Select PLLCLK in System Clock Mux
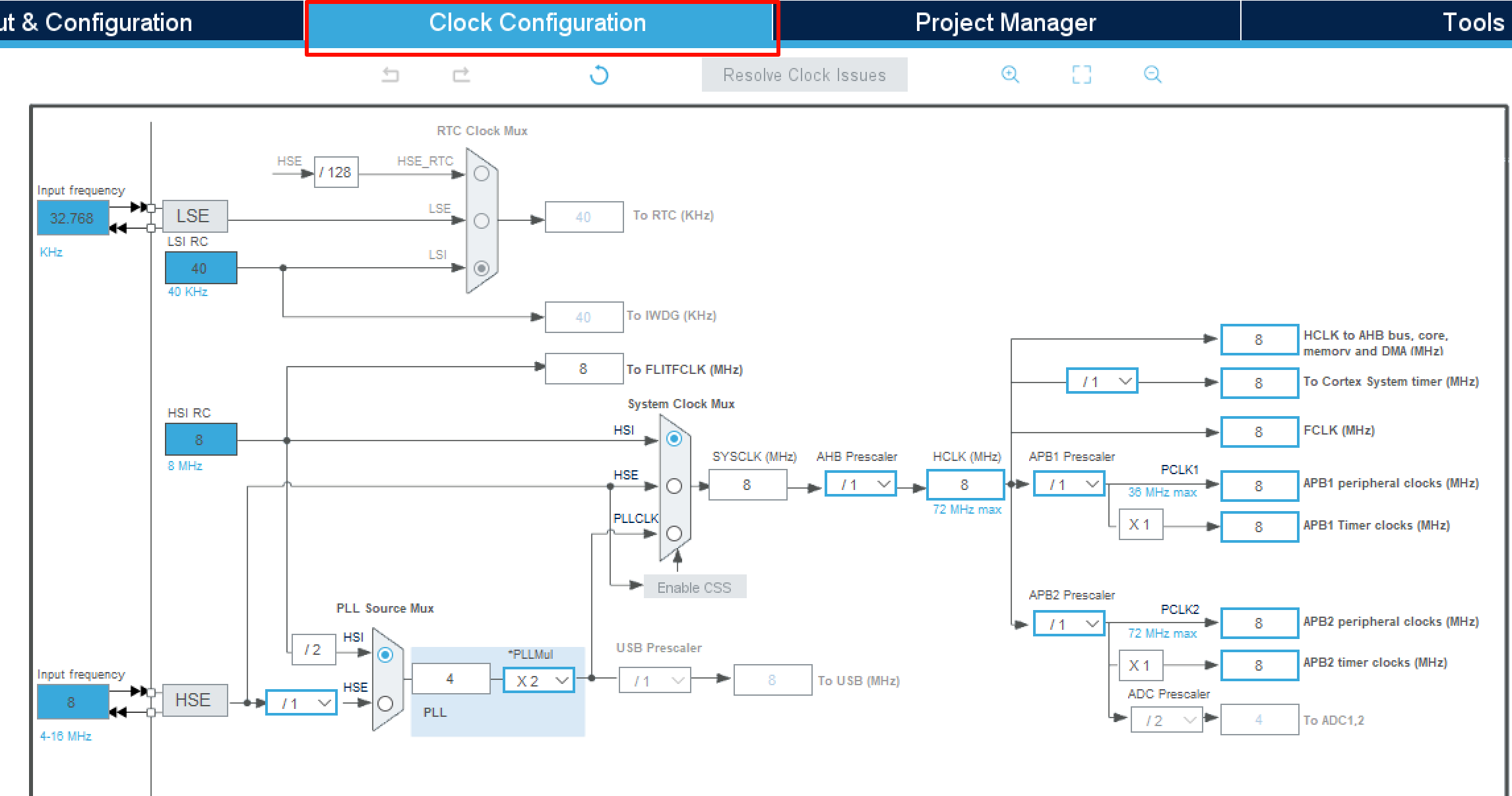 point(674,533)
